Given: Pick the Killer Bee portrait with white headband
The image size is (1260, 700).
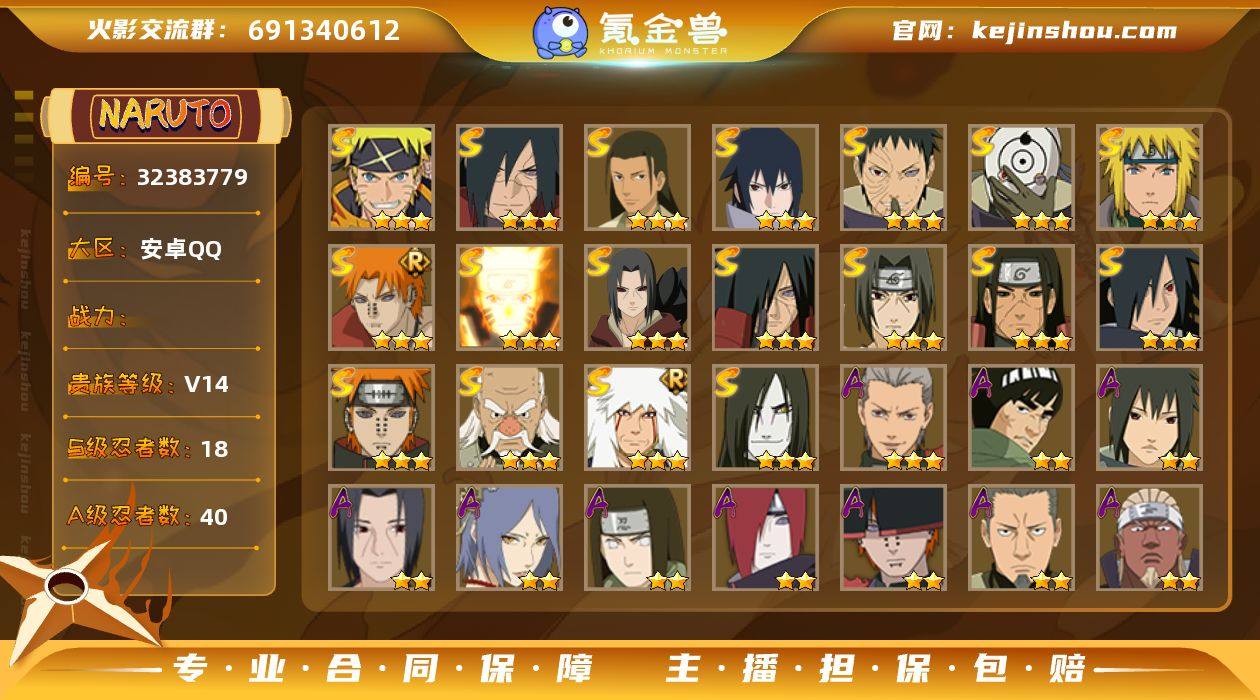Looking at the screenshot, I should 1149,538.
